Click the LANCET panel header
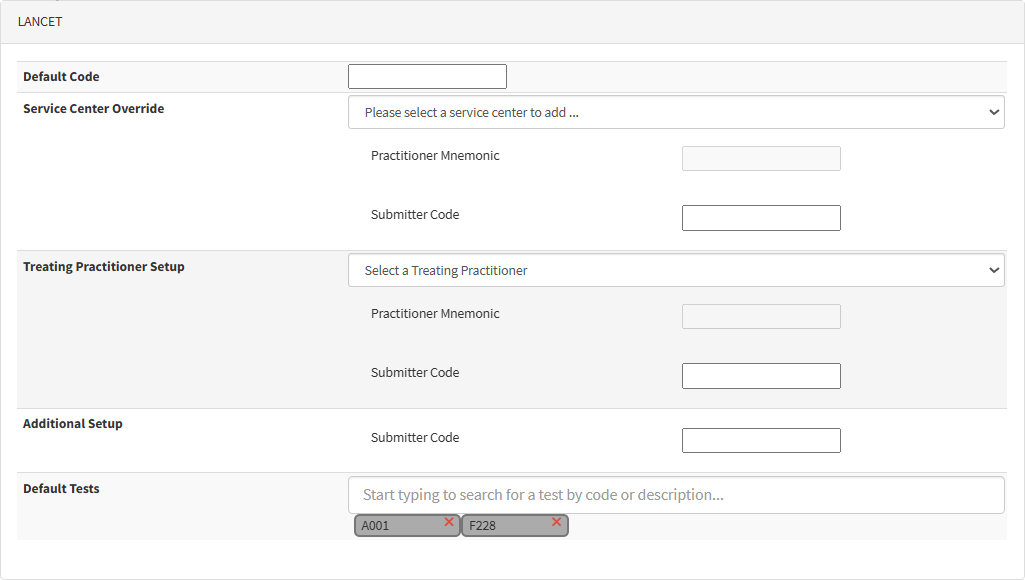 [x=40, y=22]
